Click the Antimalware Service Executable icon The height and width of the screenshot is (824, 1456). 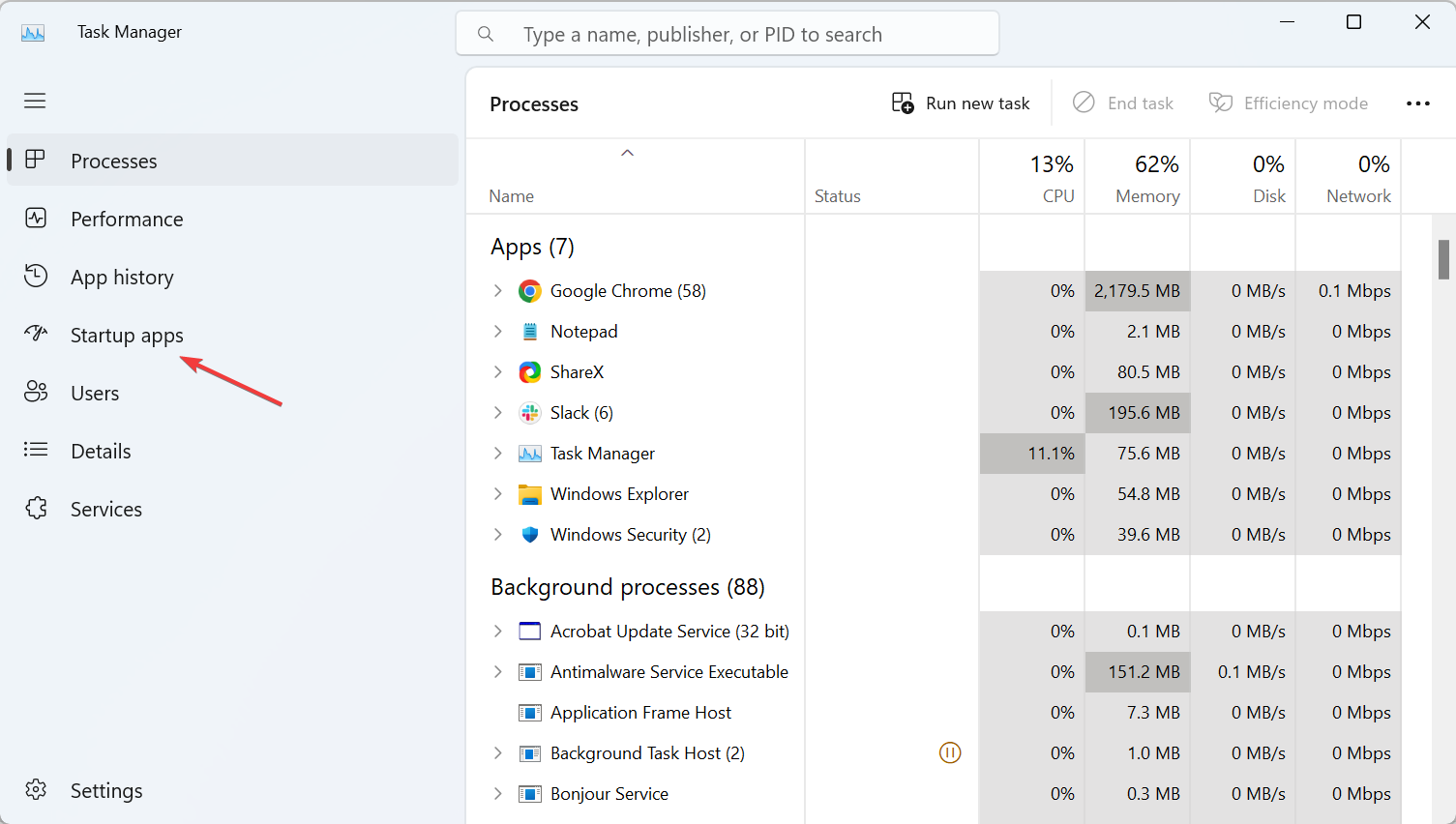(530, 672)
